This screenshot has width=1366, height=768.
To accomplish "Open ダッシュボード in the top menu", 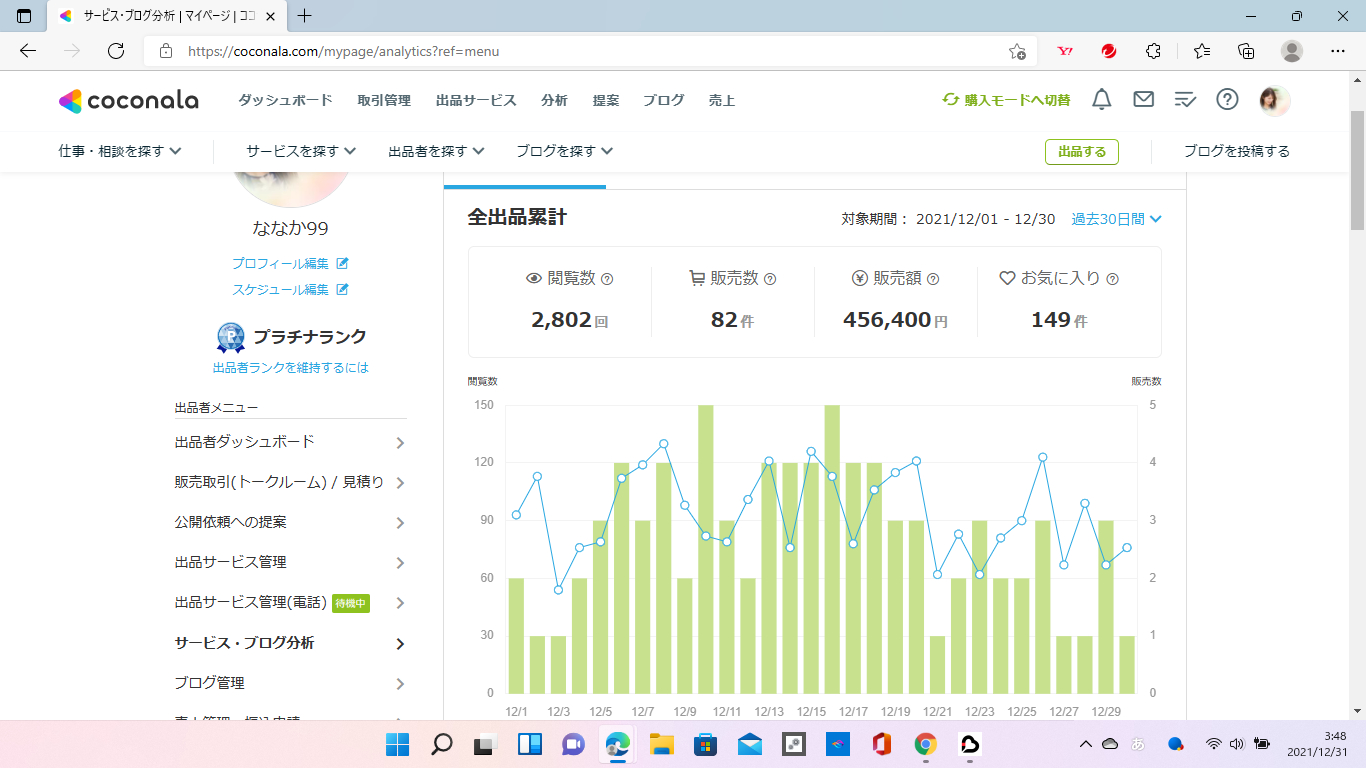I will pos(285,100).
